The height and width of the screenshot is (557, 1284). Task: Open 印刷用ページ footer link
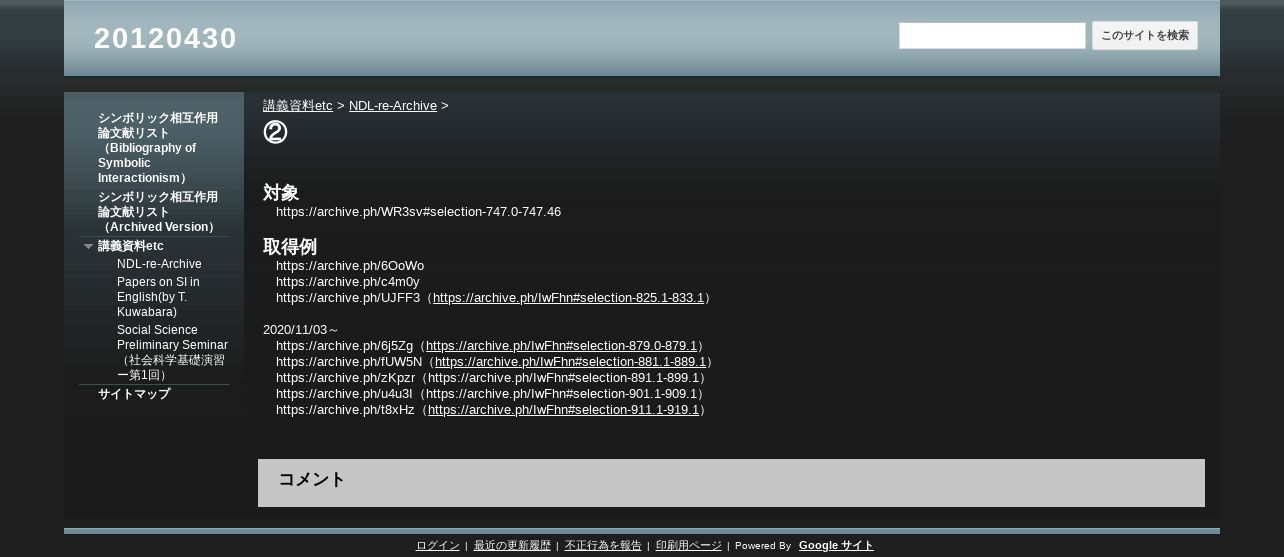688,546
